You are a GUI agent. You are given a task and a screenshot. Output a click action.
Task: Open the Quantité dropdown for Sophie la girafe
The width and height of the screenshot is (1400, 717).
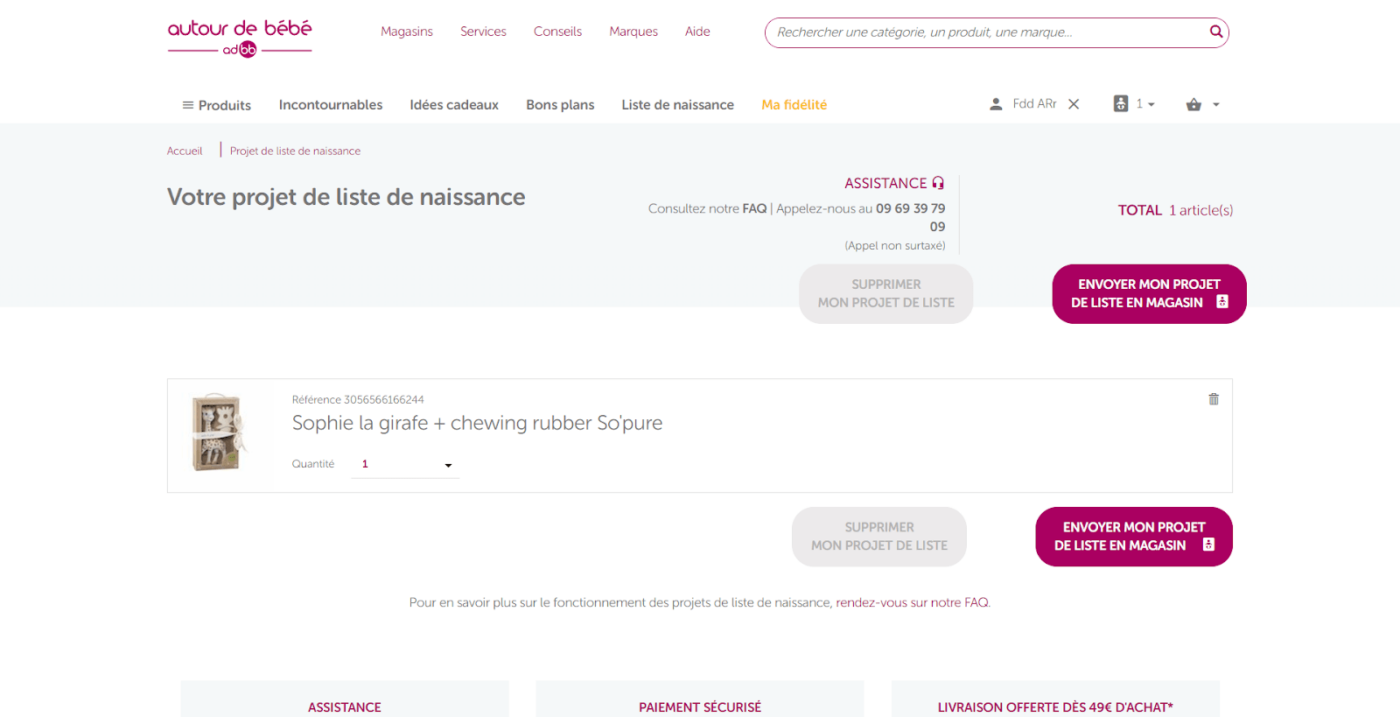tap(405, 465)
